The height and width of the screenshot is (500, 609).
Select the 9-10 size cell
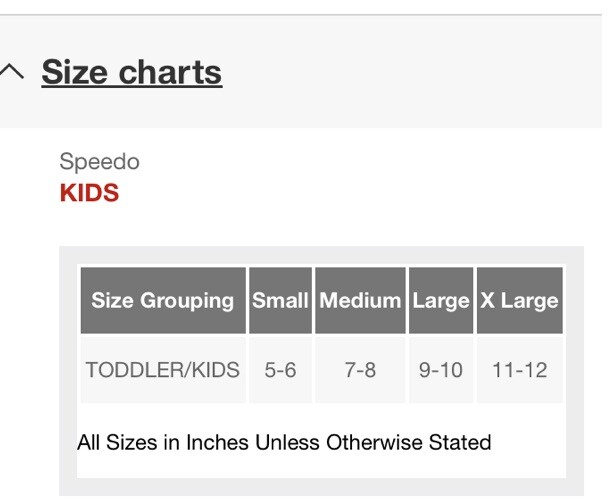441,370
